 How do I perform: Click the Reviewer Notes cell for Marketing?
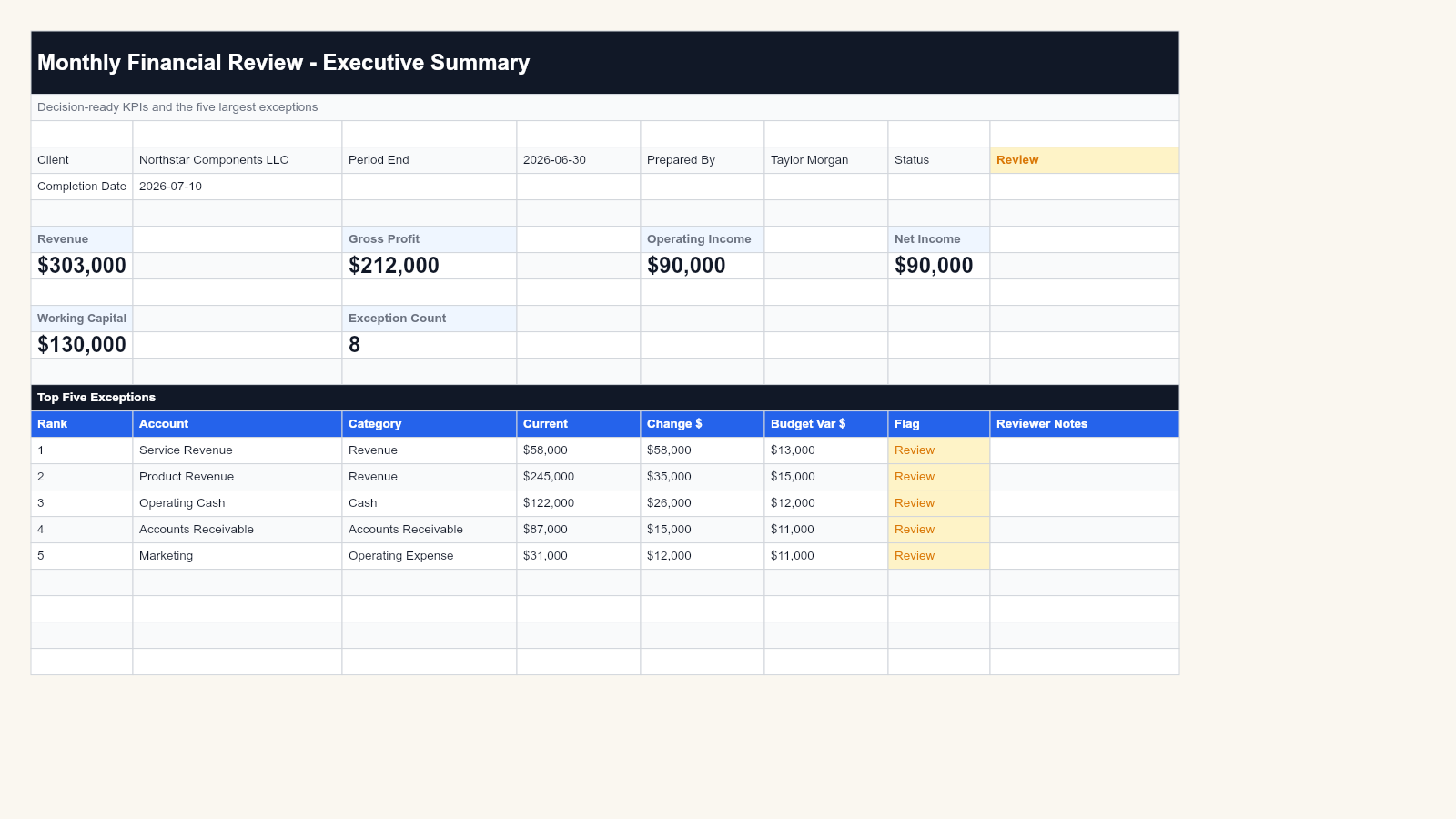click(1085, 556)
